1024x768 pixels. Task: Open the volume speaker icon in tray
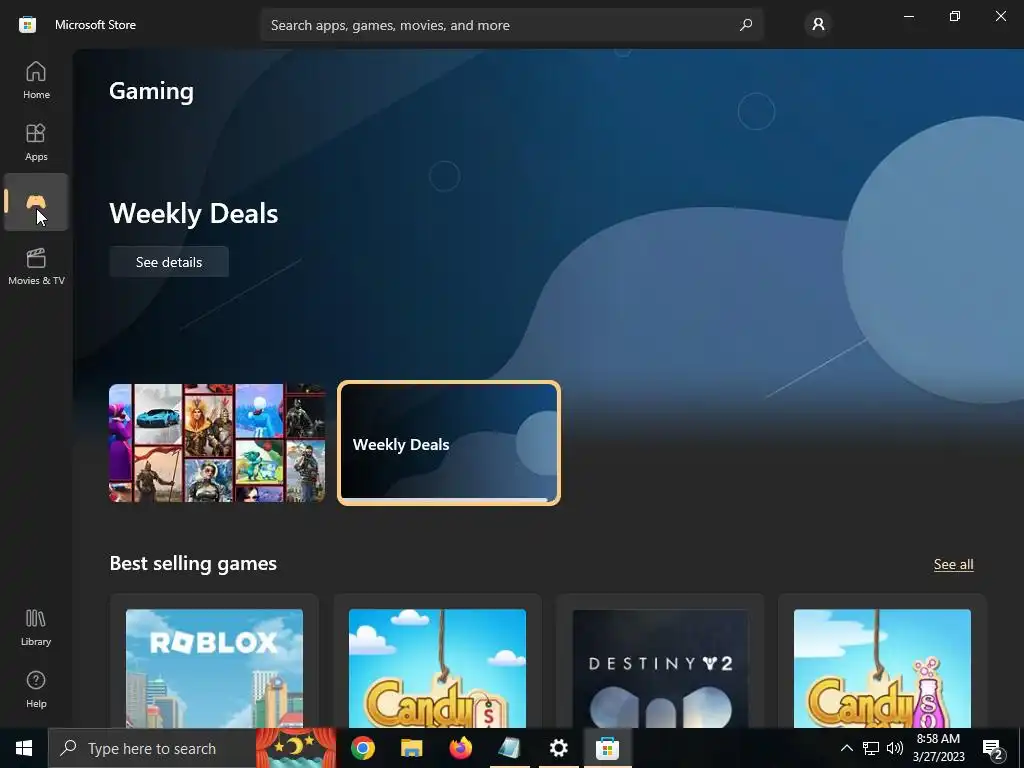(895, 748)
